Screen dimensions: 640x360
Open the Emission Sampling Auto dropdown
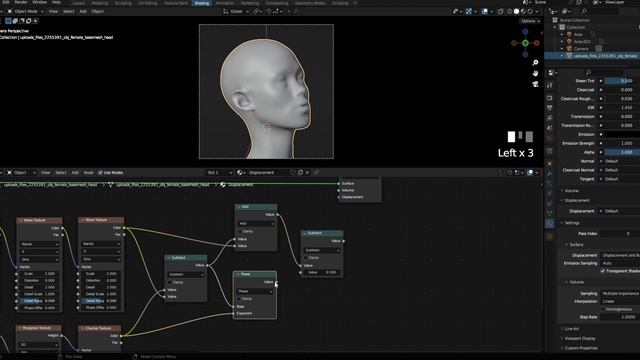click(x=620, y=263)
